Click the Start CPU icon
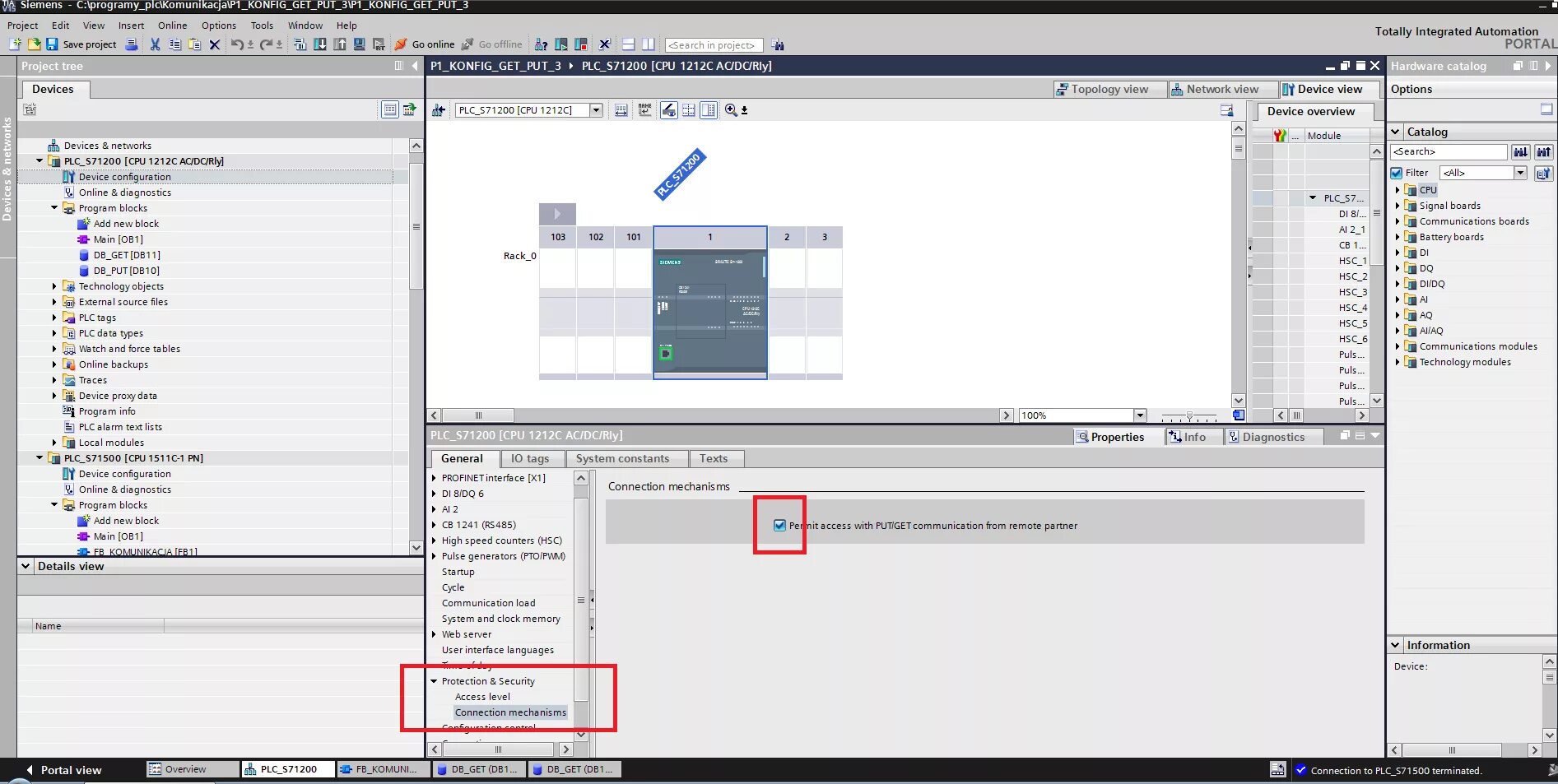The width and height of the screenshot is (1558, 784). pyautogui.click(x=561, y=44)
